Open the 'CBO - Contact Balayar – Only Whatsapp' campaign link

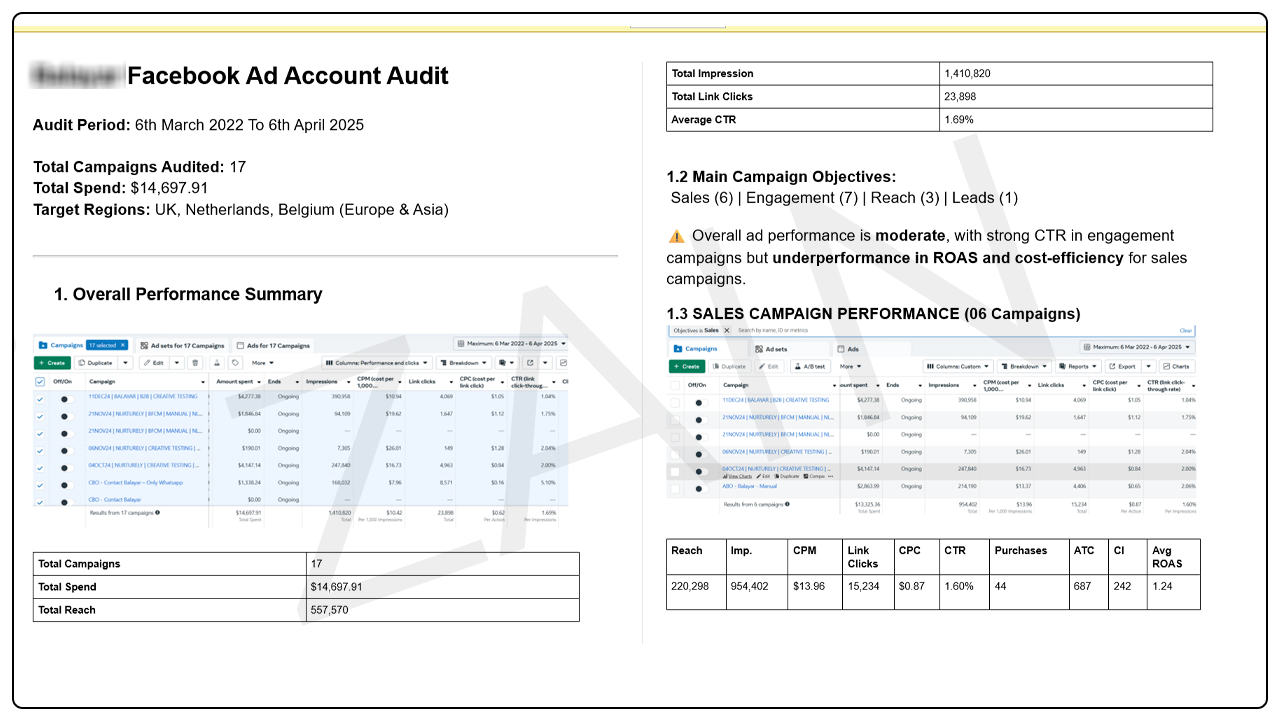(135, 482)
